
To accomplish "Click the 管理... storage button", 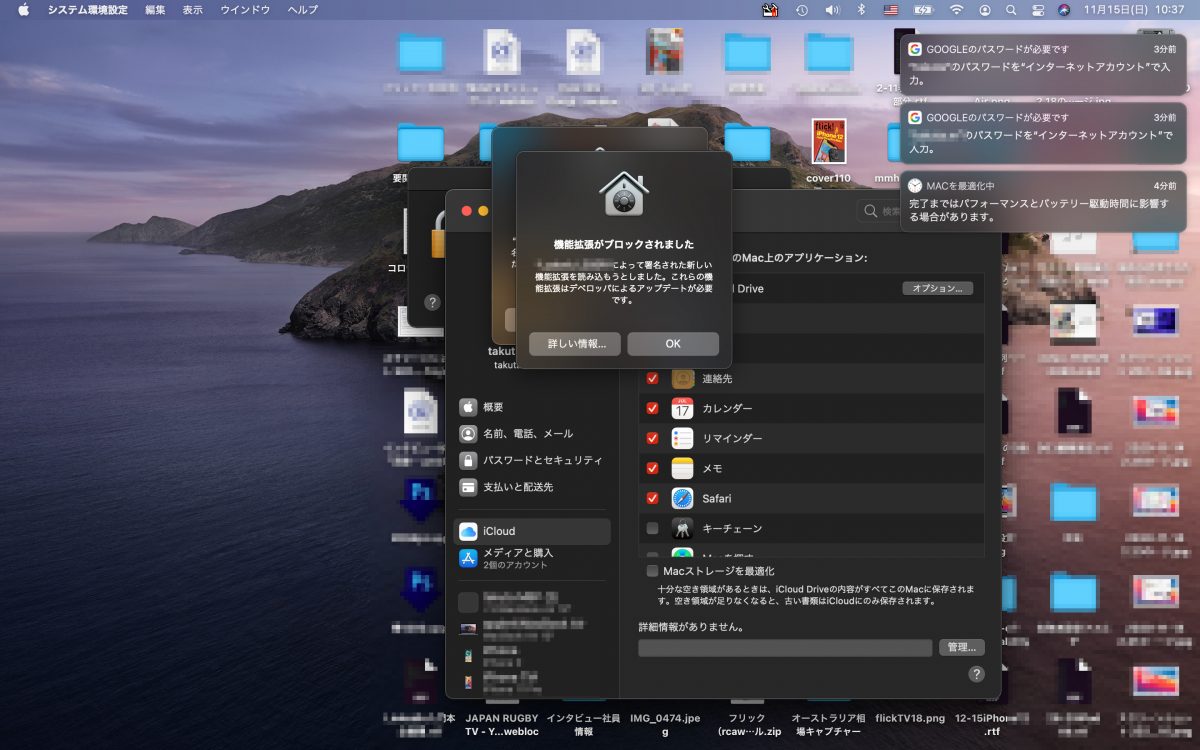I will (x=961, y=647).
